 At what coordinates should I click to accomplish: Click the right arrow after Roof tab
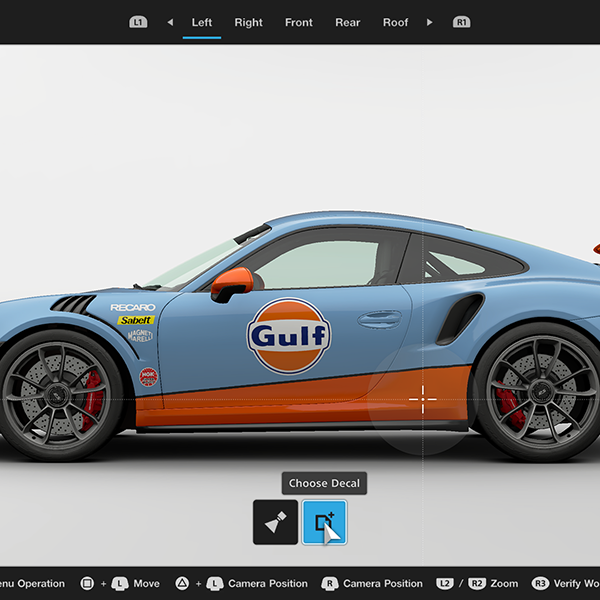point(429,23)
